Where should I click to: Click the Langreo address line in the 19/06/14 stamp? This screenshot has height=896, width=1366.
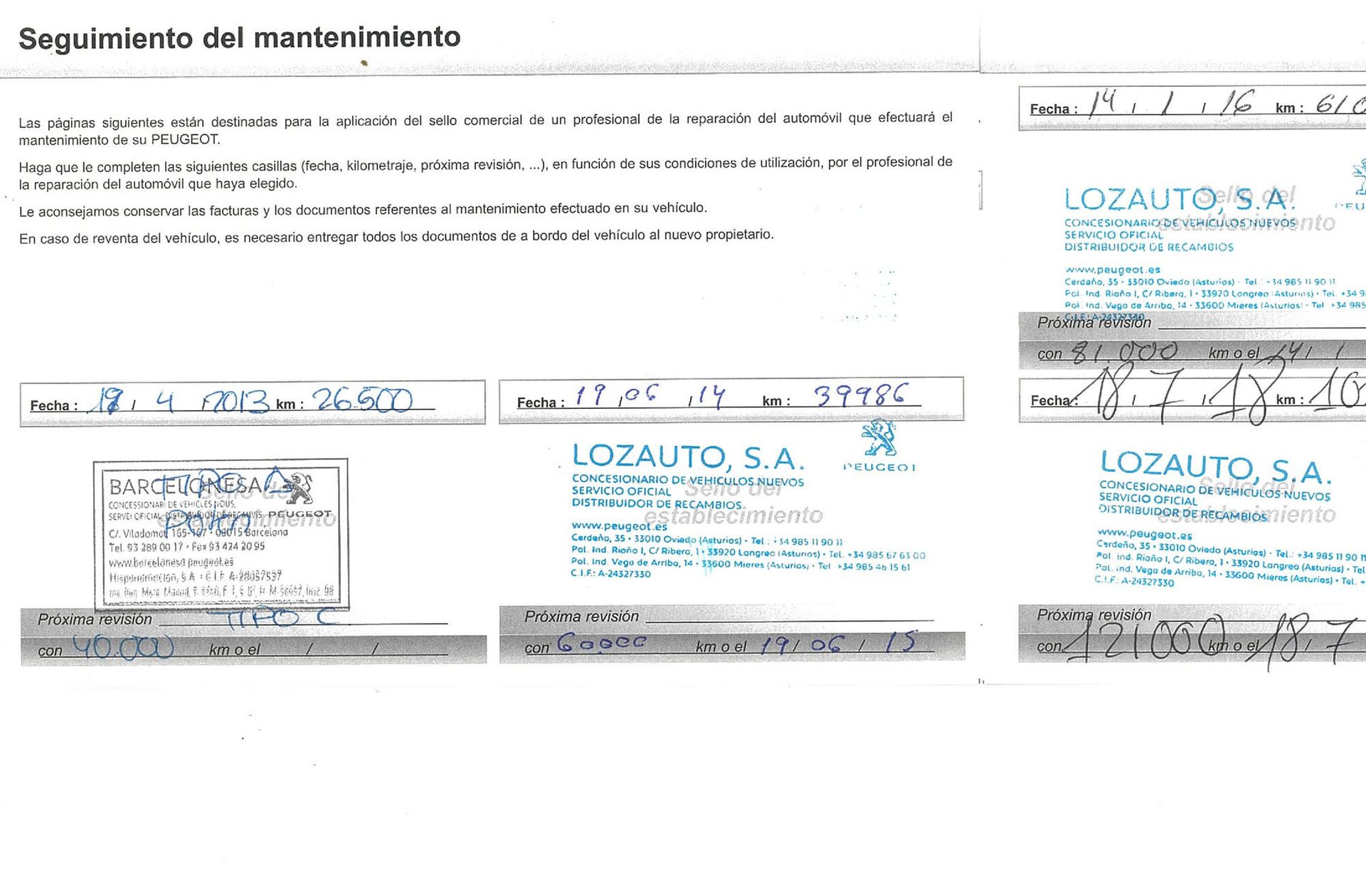(x=748, y=553)
